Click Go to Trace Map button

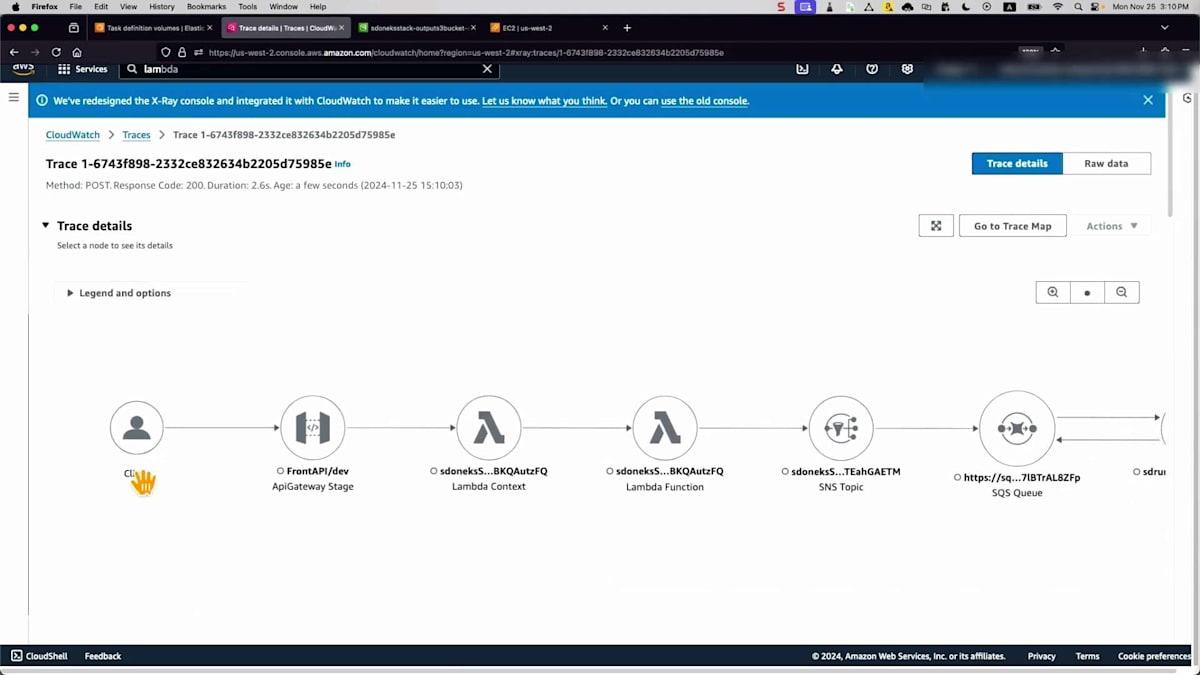[x=1012, y=226]
